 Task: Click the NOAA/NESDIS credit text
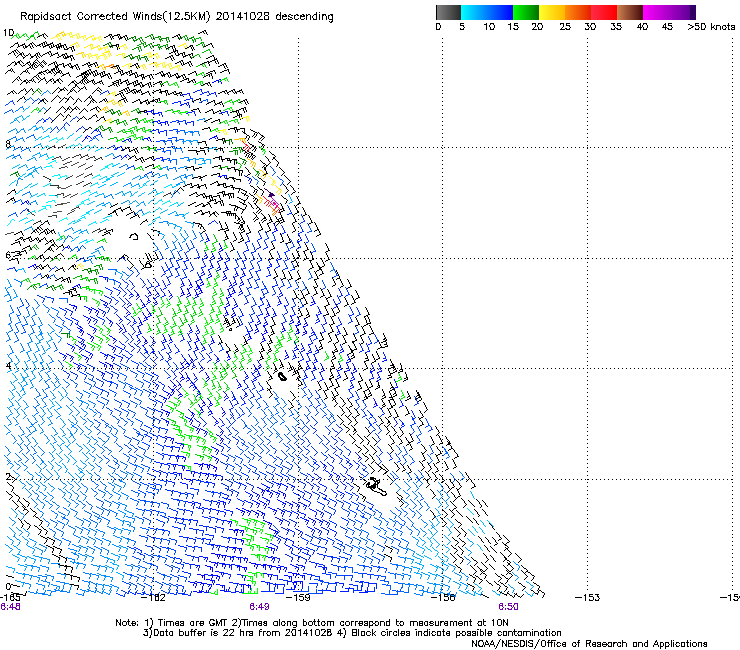pos(589,643)
